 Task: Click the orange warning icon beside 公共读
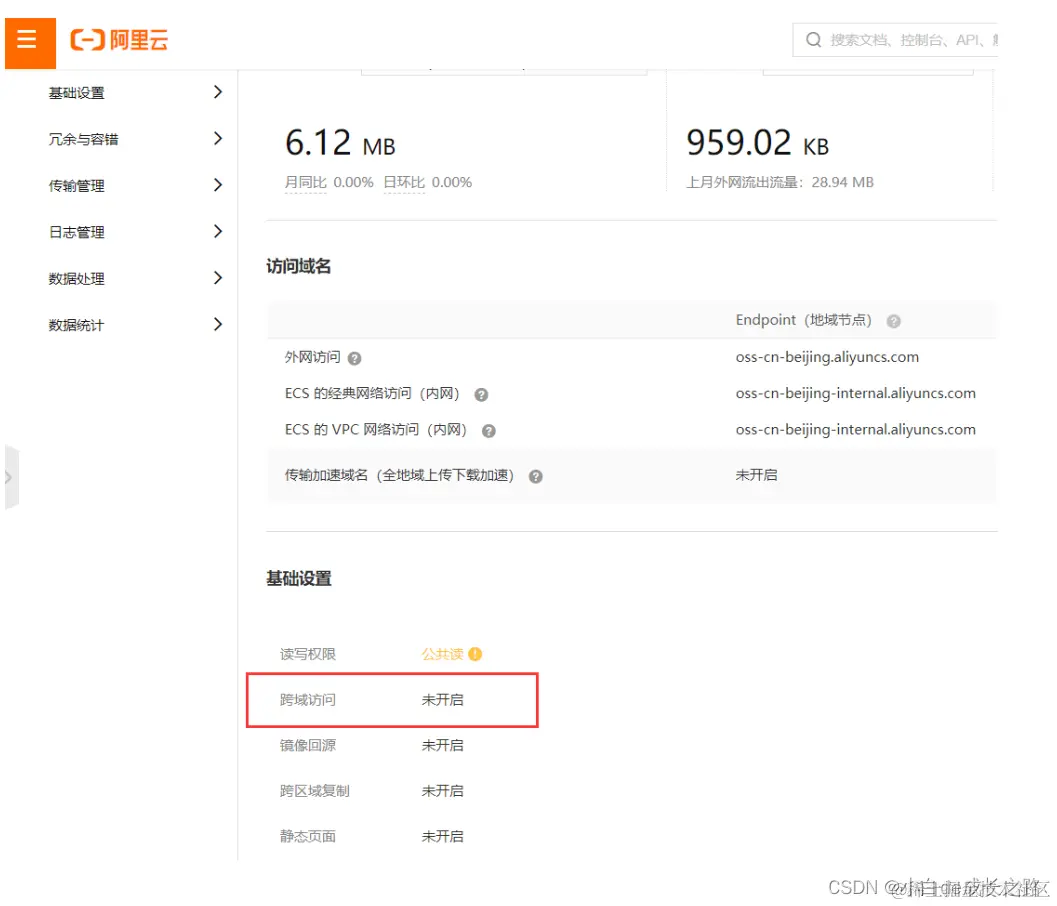475,654
